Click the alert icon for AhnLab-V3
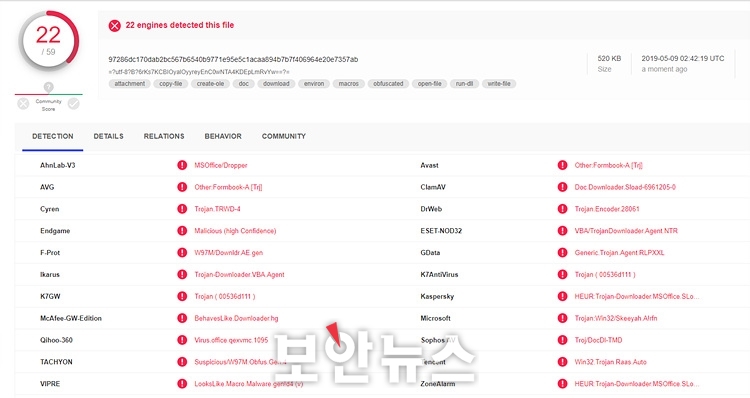 coord(182,165)
